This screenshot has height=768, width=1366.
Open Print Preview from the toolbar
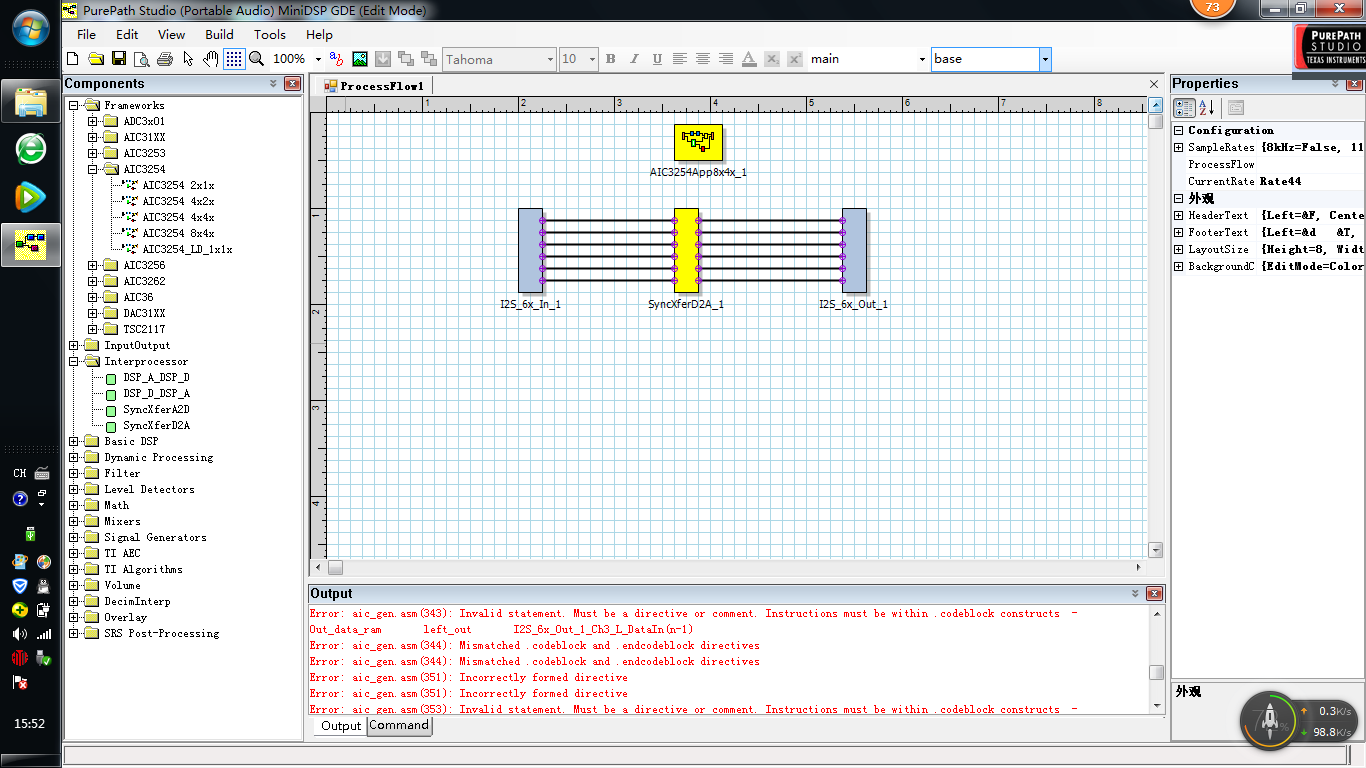click(x=142, y=59)
